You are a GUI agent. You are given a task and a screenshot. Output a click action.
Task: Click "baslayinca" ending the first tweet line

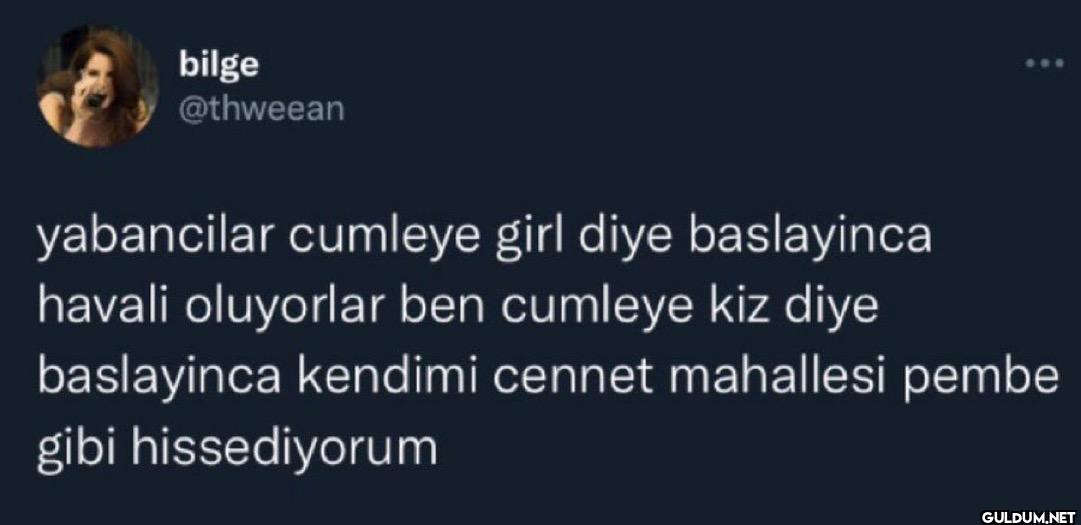pyautogui.click(x=807, y=238)
